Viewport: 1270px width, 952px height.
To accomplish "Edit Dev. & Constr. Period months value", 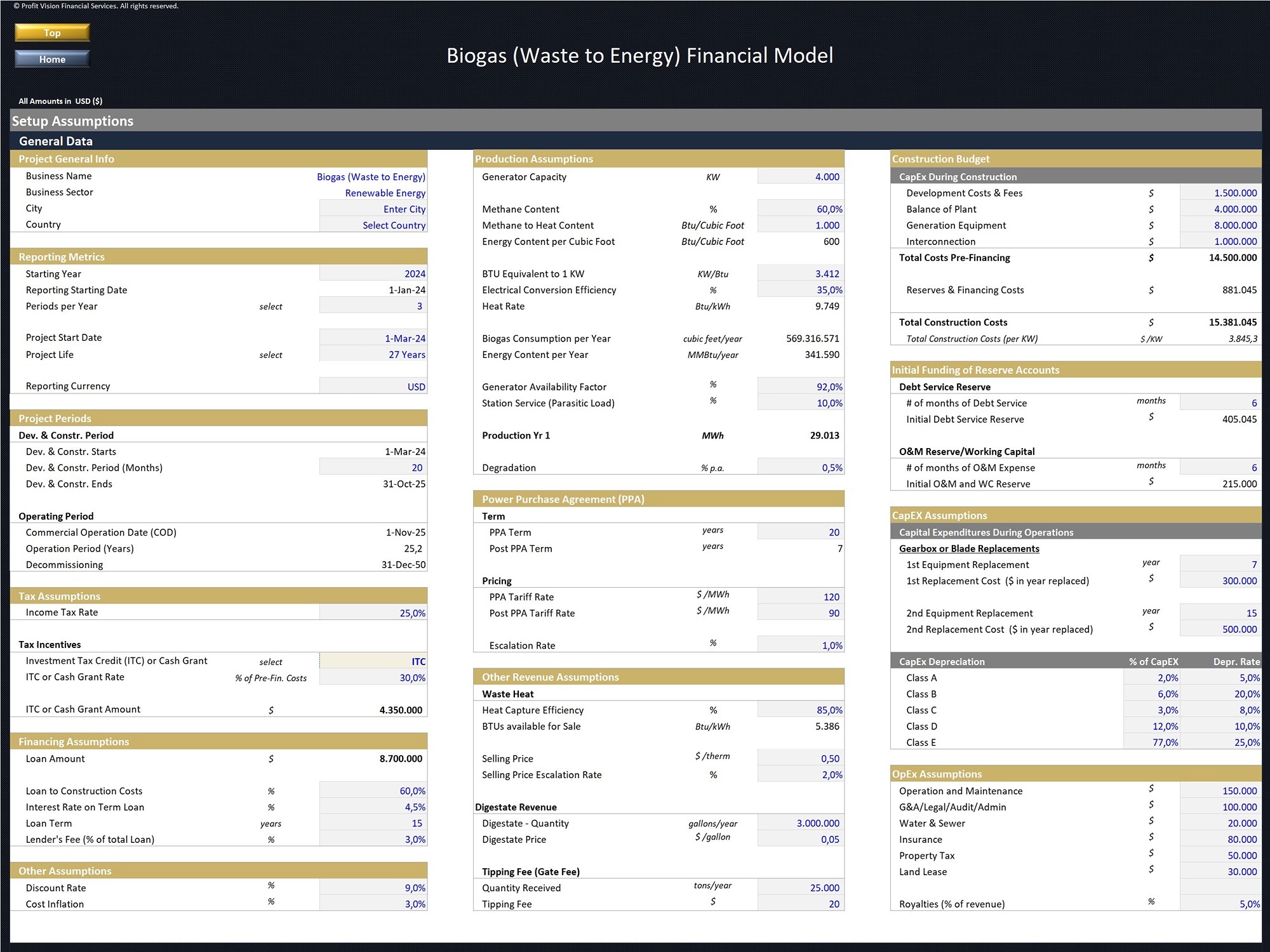I will [x=373, y=468].
